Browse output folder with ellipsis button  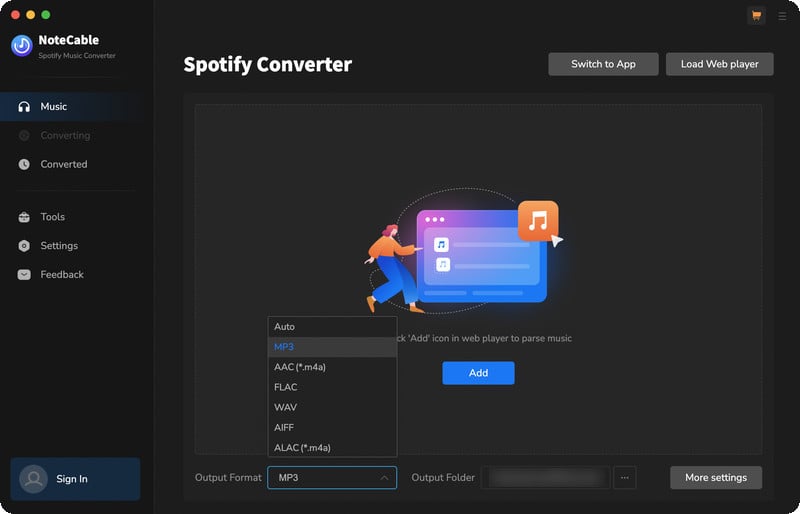coord(624,478)
